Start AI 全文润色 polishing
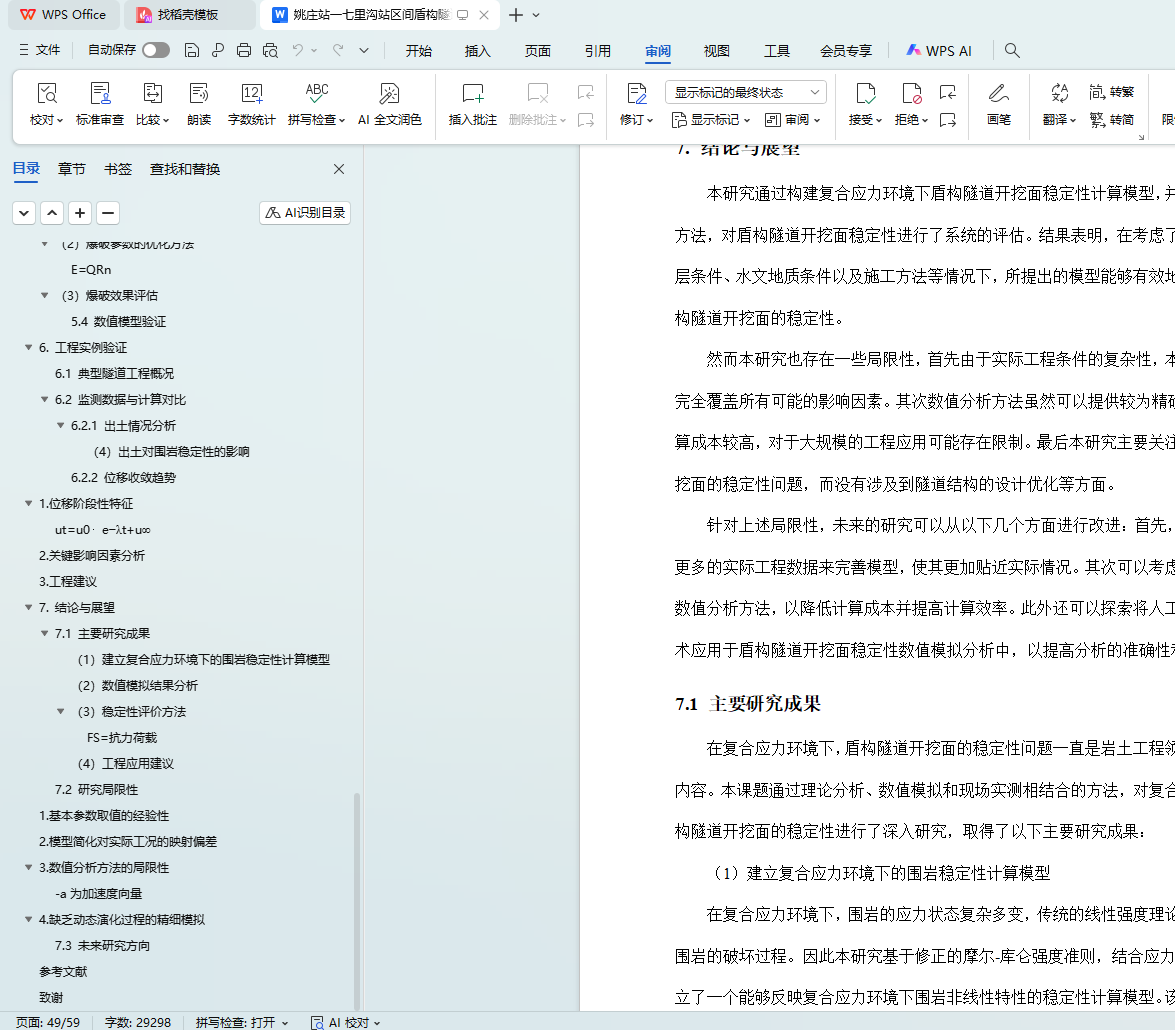The height and width of the screenshot is (1030, 1175). (x=390, y=95)
